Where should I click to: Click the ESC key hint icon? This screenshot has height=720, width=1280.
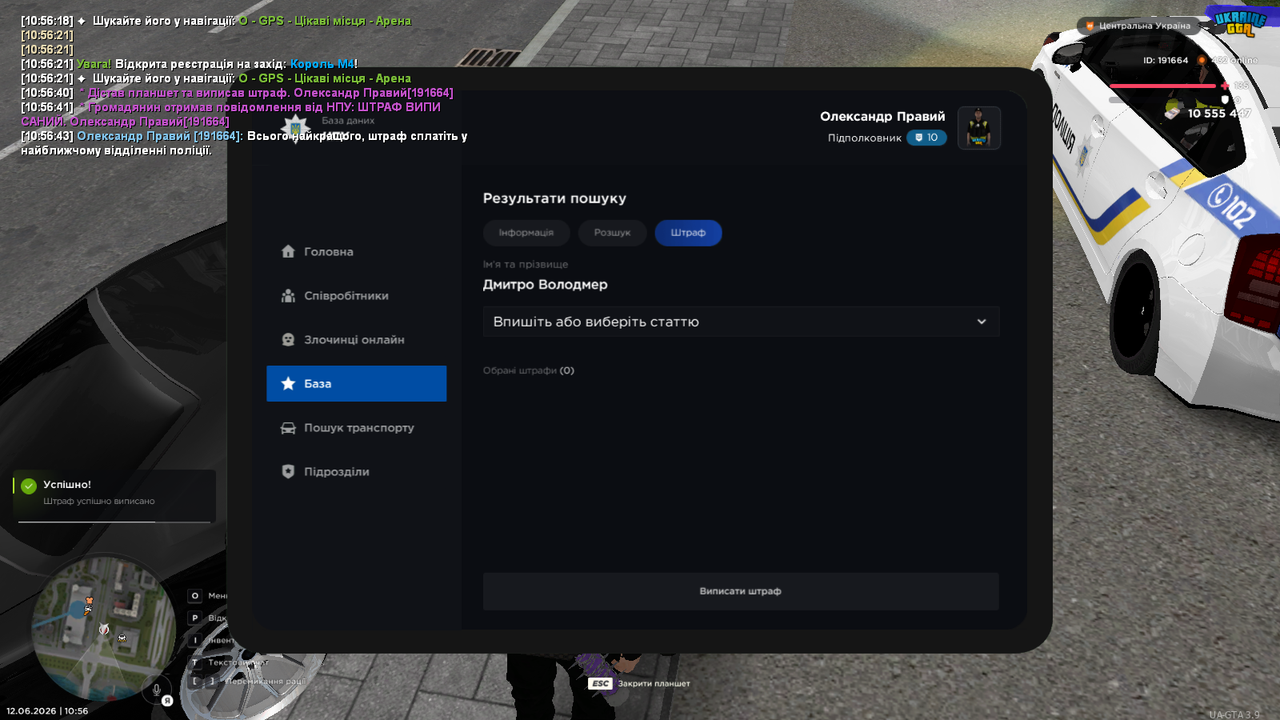pos(600,683)
